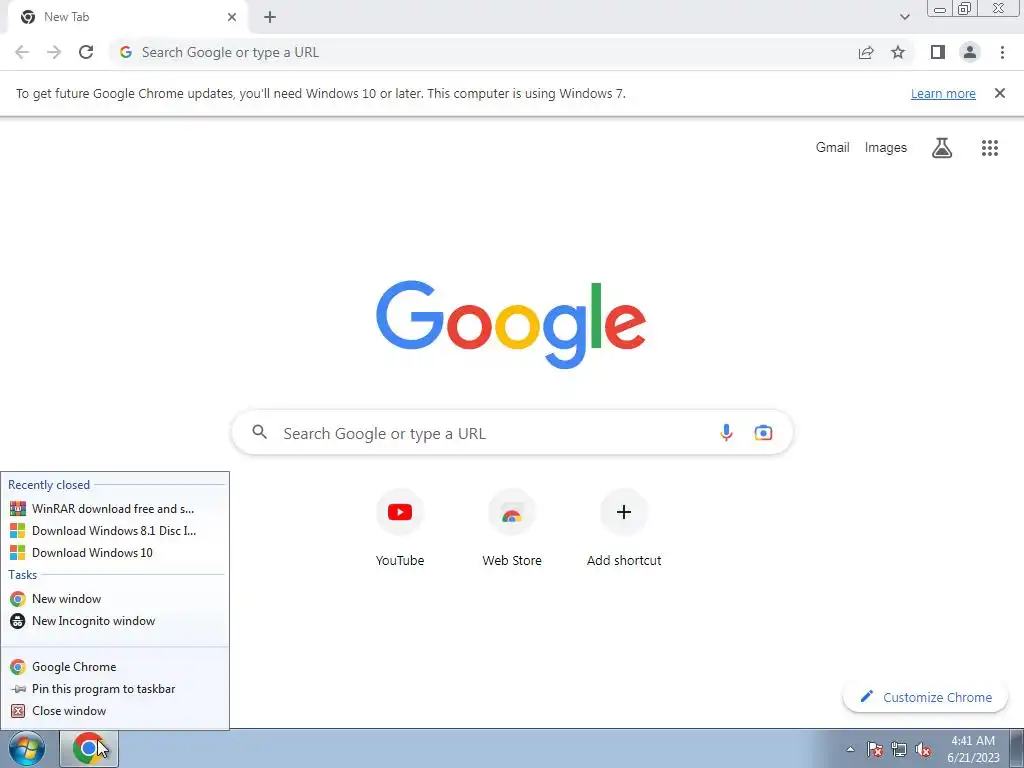Pin this program to taskbar

tap(115, 689)
